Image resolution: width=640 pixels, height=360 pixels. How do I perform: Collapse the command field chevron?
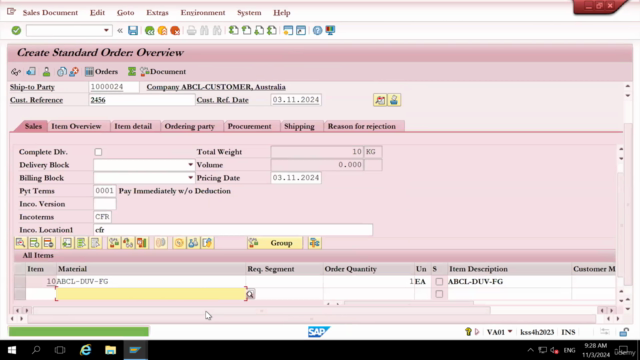pyautogui.click(x=120, y=31)
